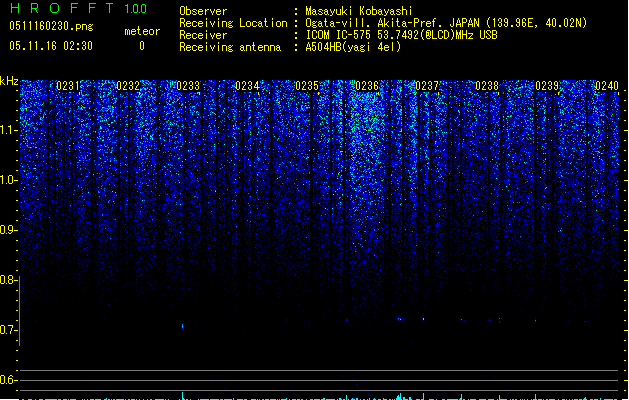This screenshot has height=400, width=629.
Task: Click the 1.1 kHz axis label
Action: (x=8, y=130)
